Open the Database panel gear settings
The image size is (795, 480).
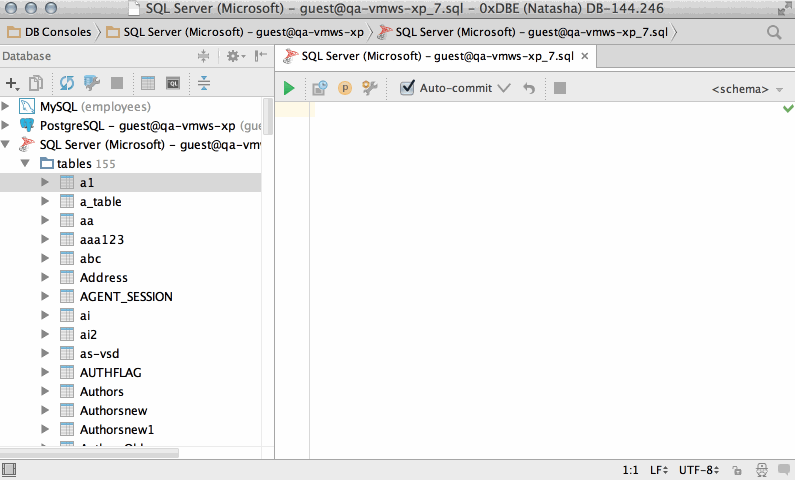pos(236,56)
